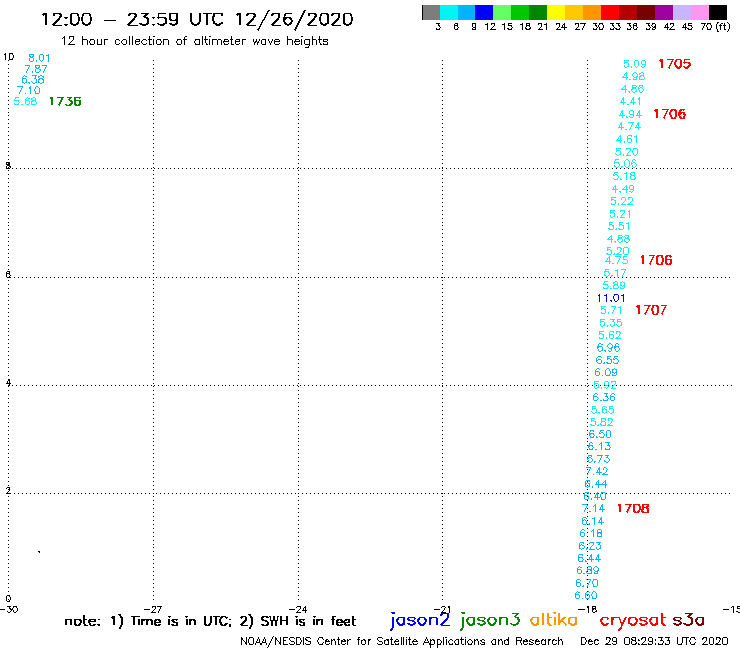
Task: Click the lavender swatch in the color scale
Action: (682, 12)
